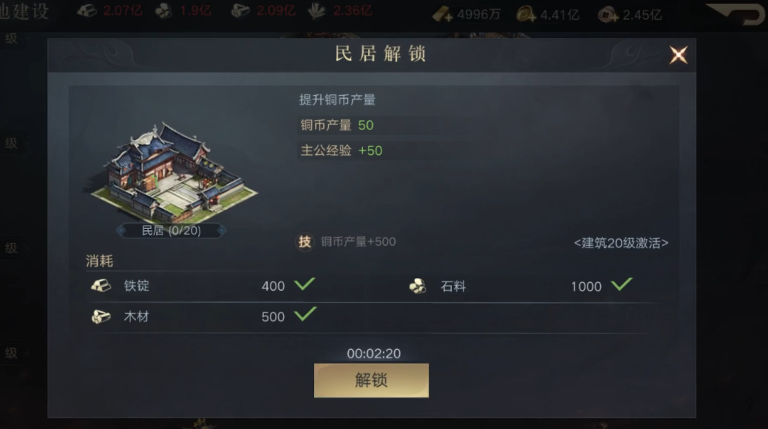This screenshot has width=768, height=429.
Task: Click right arrow beside 民居 (0/20) label
Action: pyautogui.click(x=221, y=230)
